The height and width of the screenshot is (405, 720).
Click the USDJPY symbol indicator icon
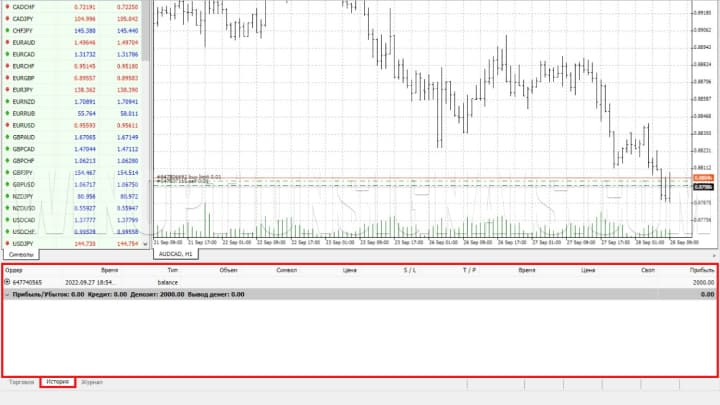click(7, 243)
